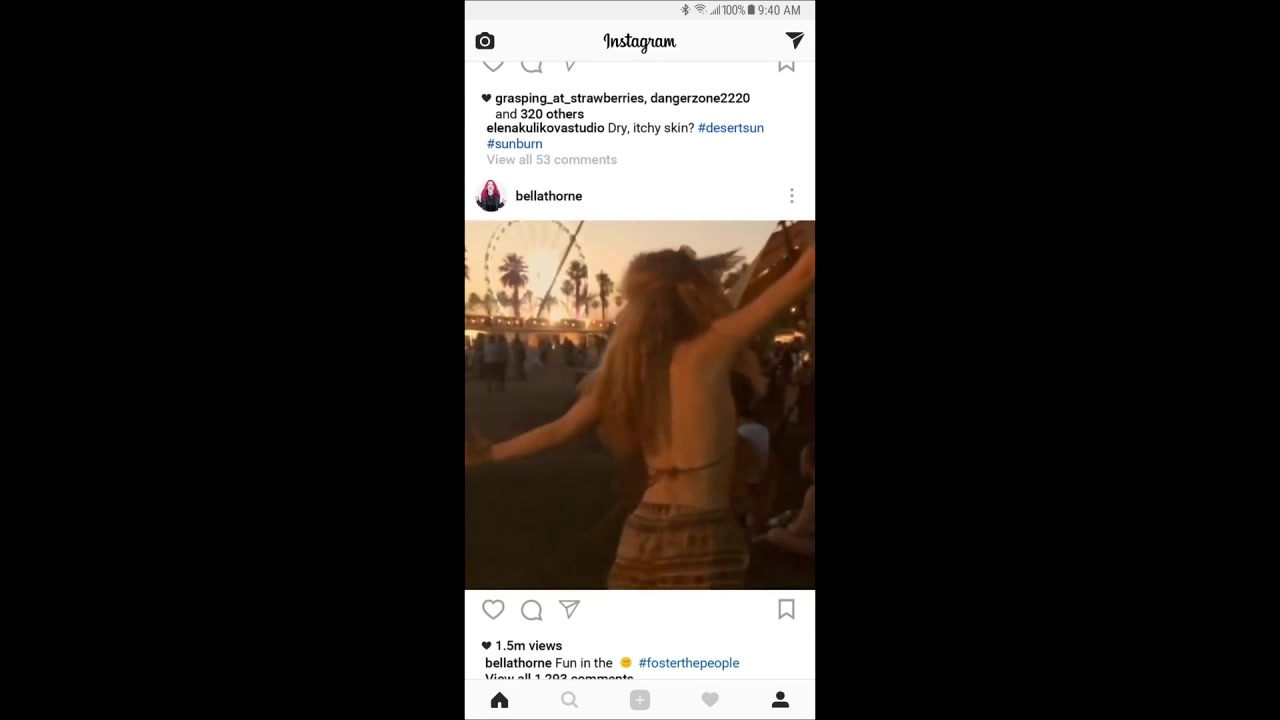1280x720 pixels.
Task: Share bellathorne post via send icon
Action: click(569, 609)
